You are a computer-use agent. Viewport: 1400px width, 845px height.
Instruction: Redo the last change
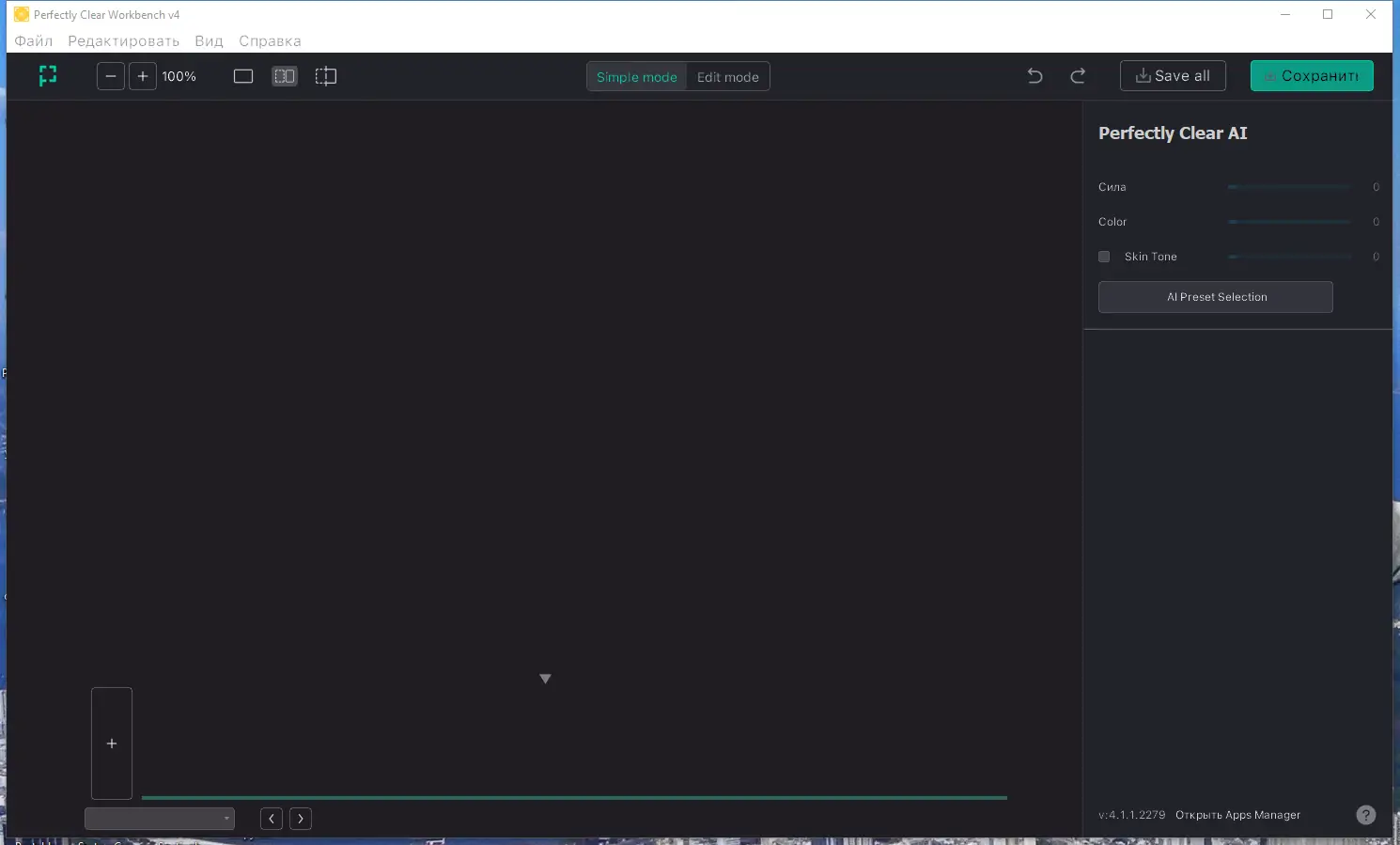1078,76
